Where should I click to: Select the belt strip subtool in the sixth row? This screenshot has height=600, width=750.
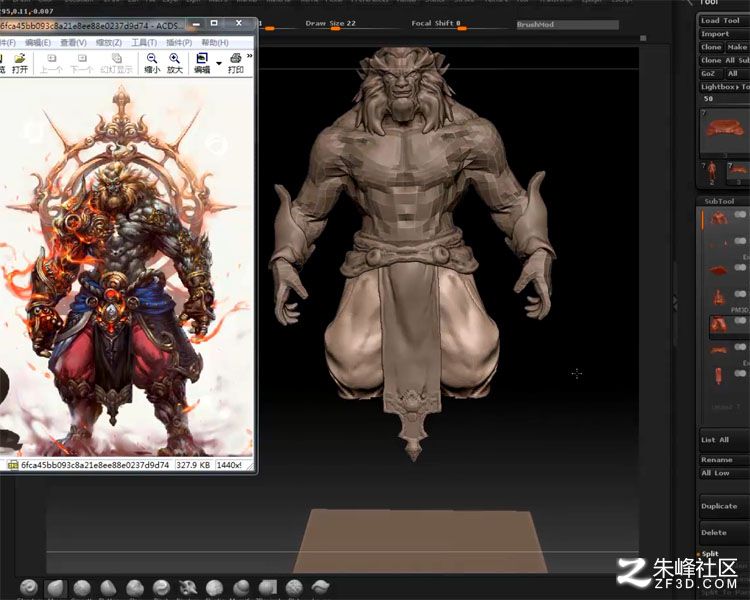[718, 350]
